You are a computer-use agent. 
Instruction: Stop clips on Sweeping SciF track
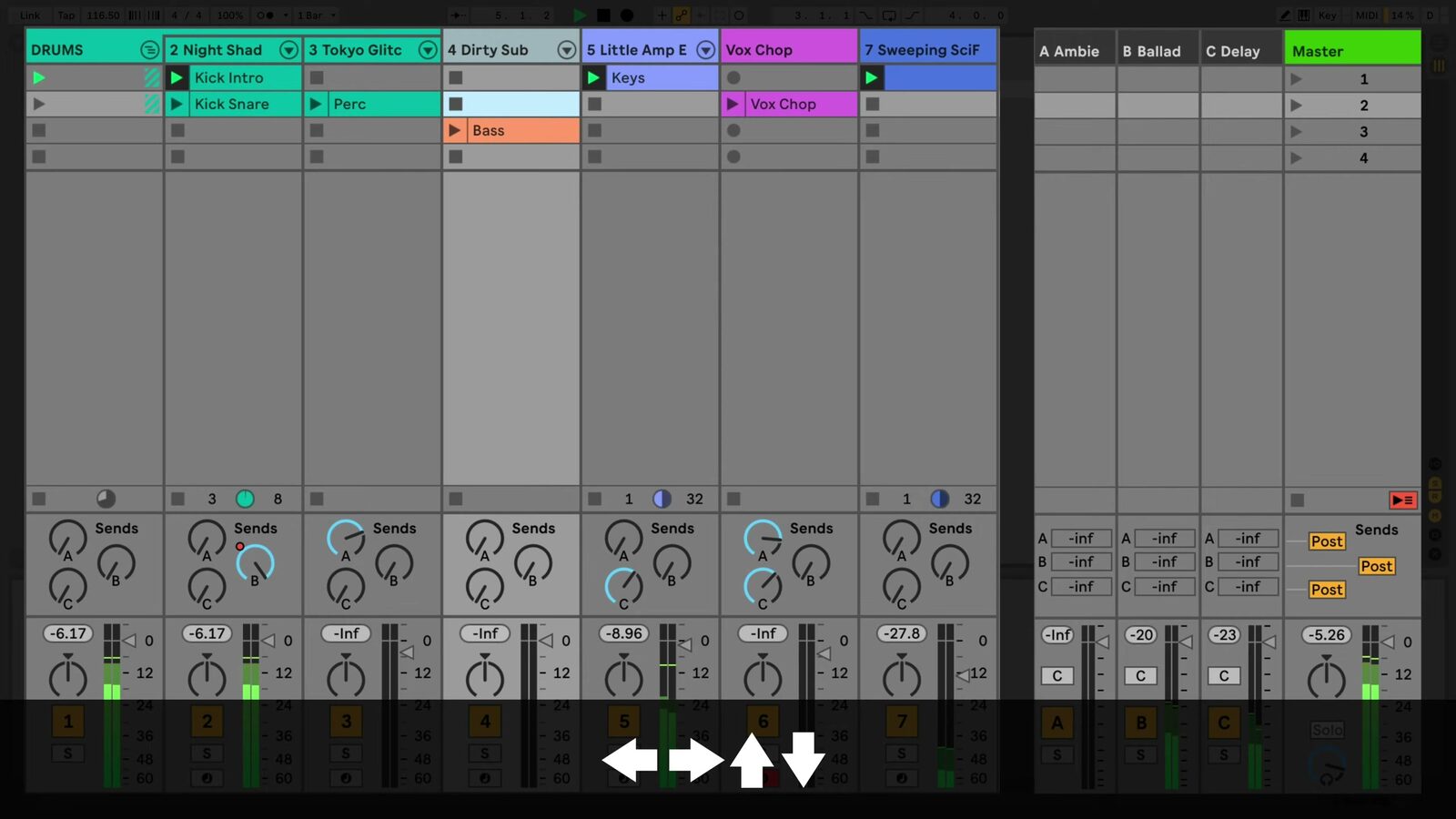[873, 499]
